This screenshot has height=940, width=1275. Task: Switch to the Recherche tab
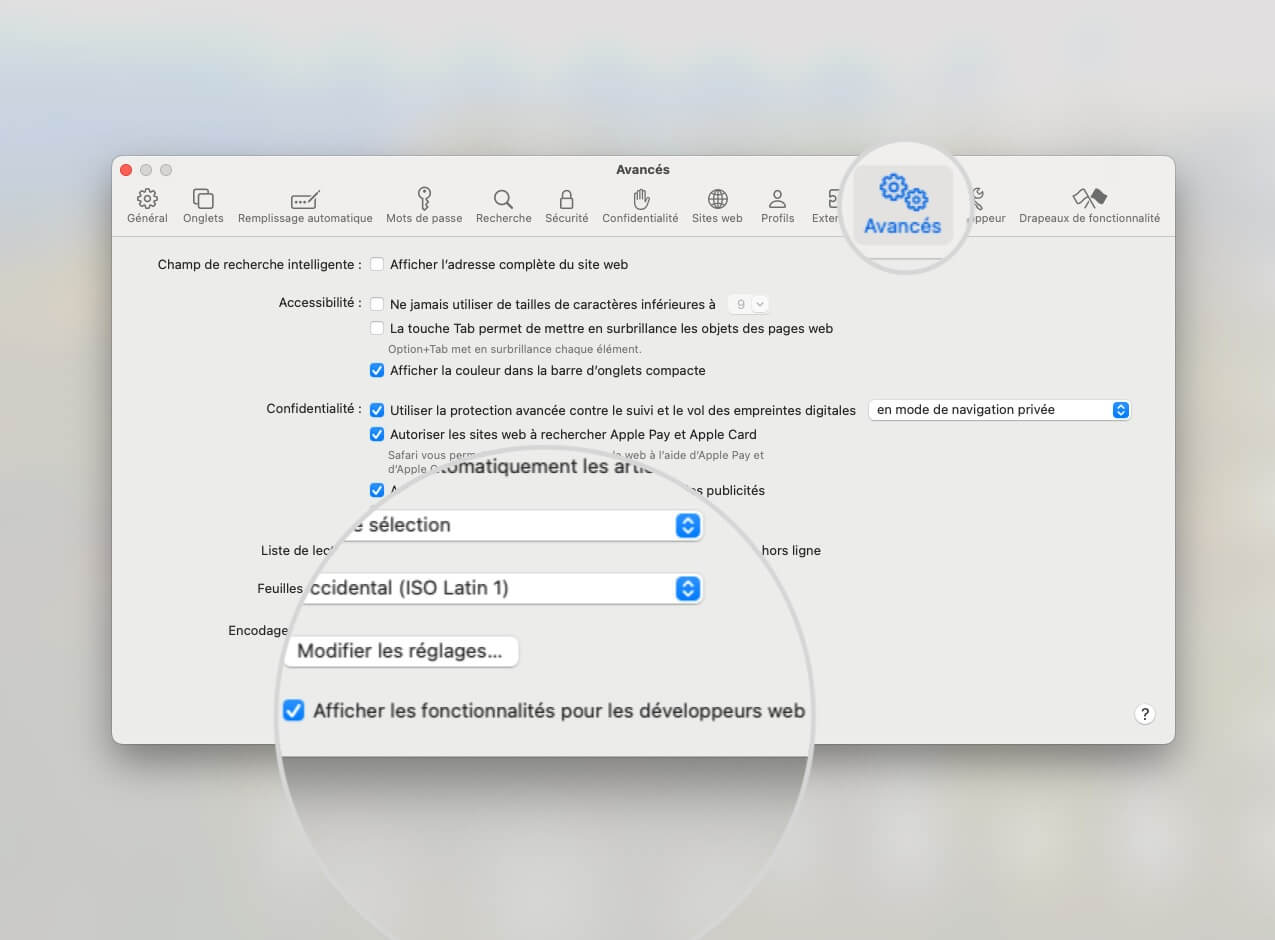pyautogui.click(x=503, y=206)
